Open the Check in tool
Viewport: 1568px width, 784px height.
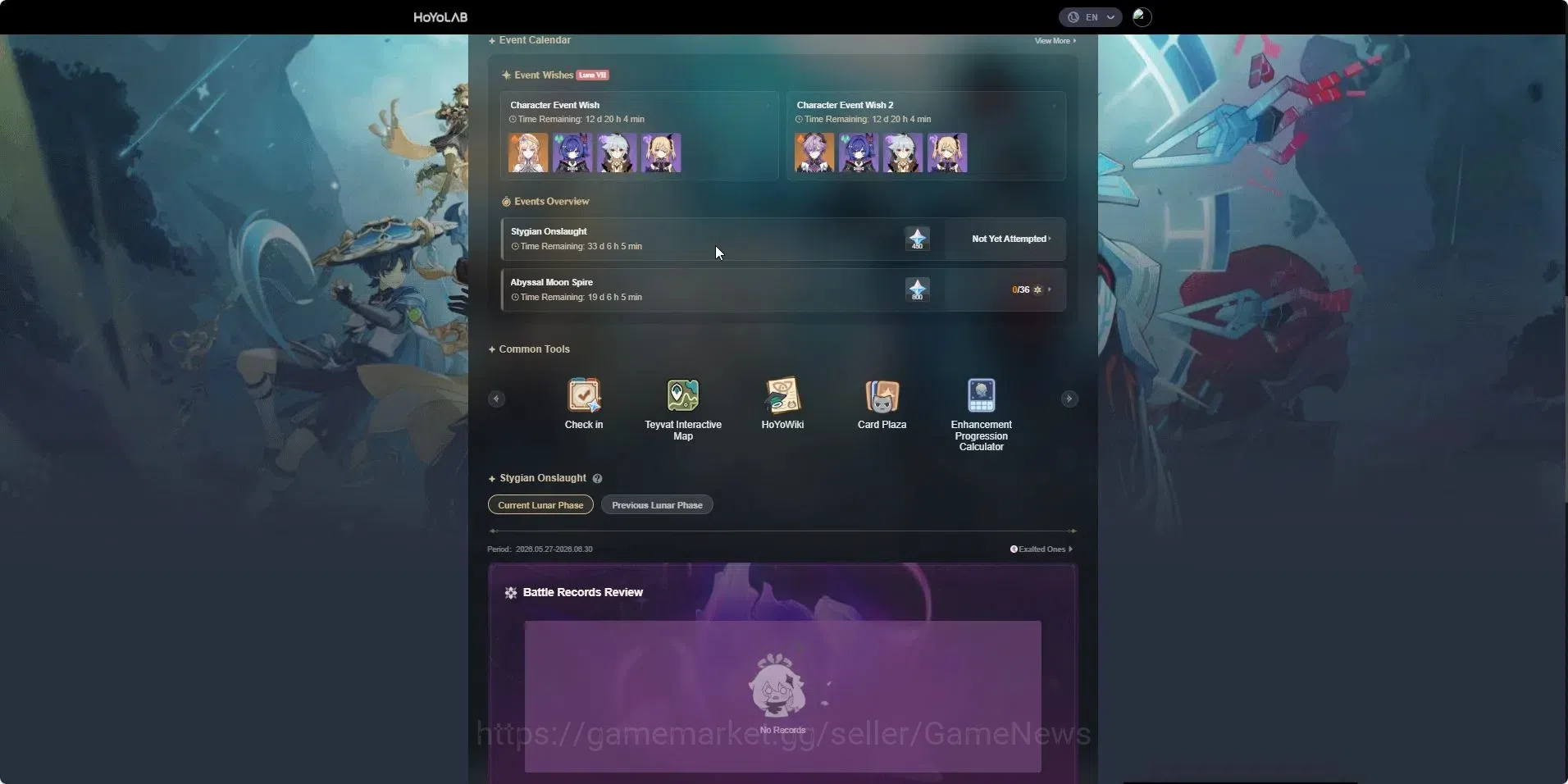[x=584, y=403]
